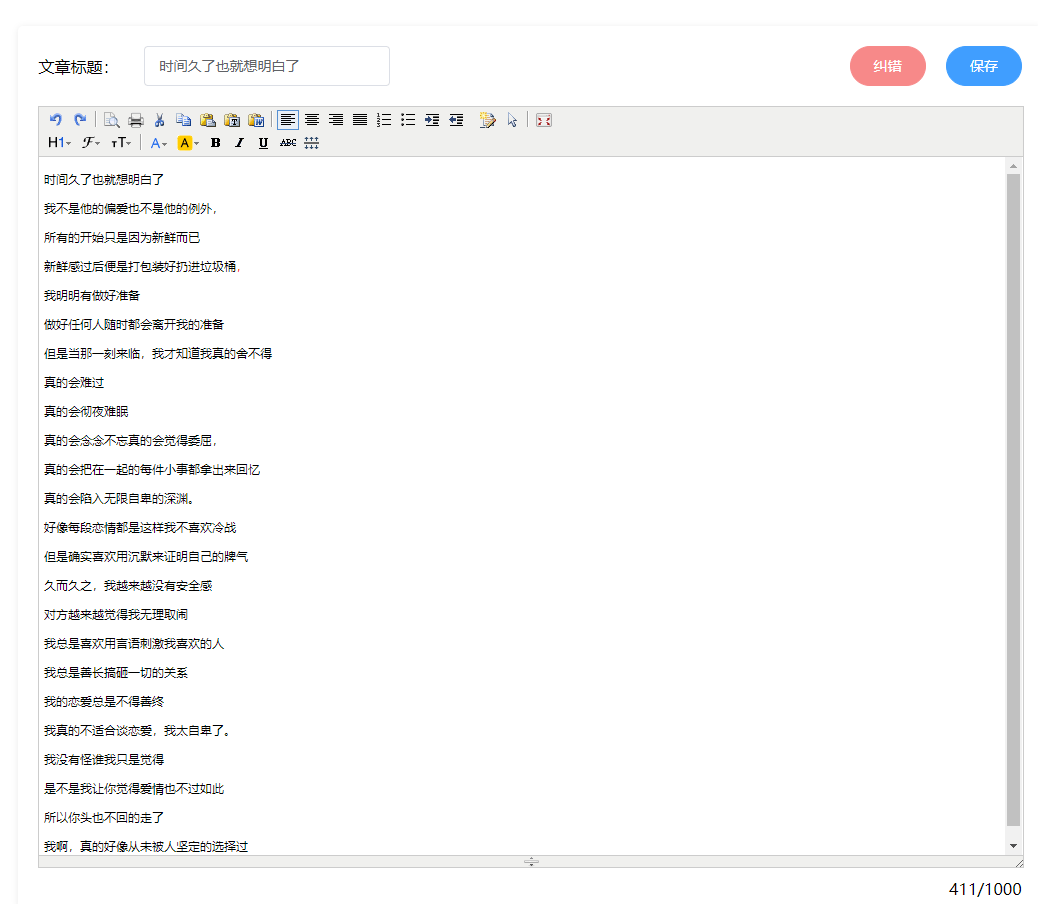Click the 纠错 button
1038x904 pixels.
point(887,66)
